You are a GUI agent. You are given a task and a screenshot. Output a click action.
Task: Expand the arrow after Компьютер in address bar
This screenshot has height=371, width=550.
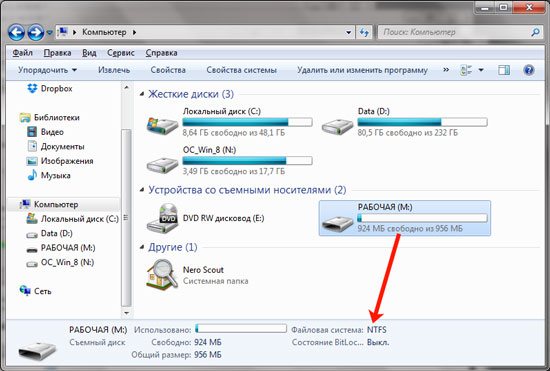pyautogui.click(x=134, y=32)
